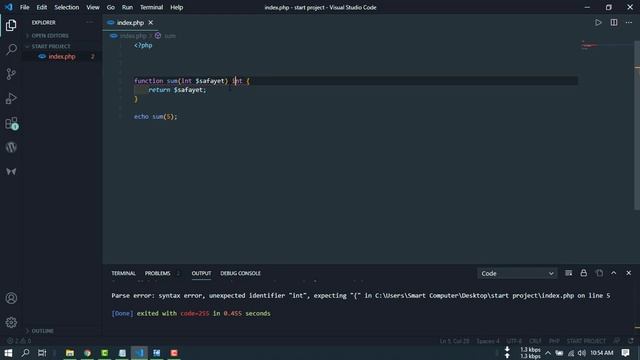This screenshot has height=360, width=640.
Task: Open the status bar notifications icon
Action: [631, 341]
